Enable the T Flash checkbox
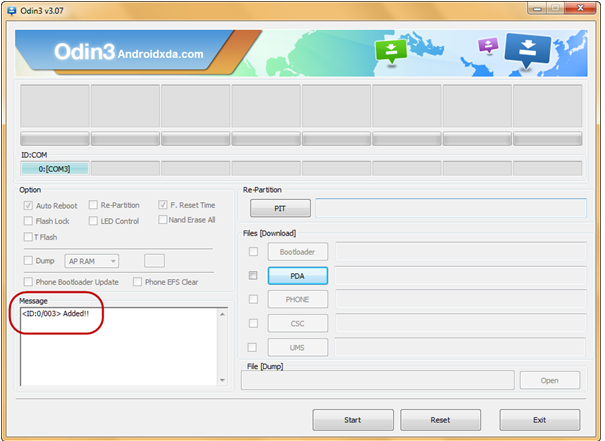Image resolution: width=605 pixels, height=441 pixels. point(28,237)
